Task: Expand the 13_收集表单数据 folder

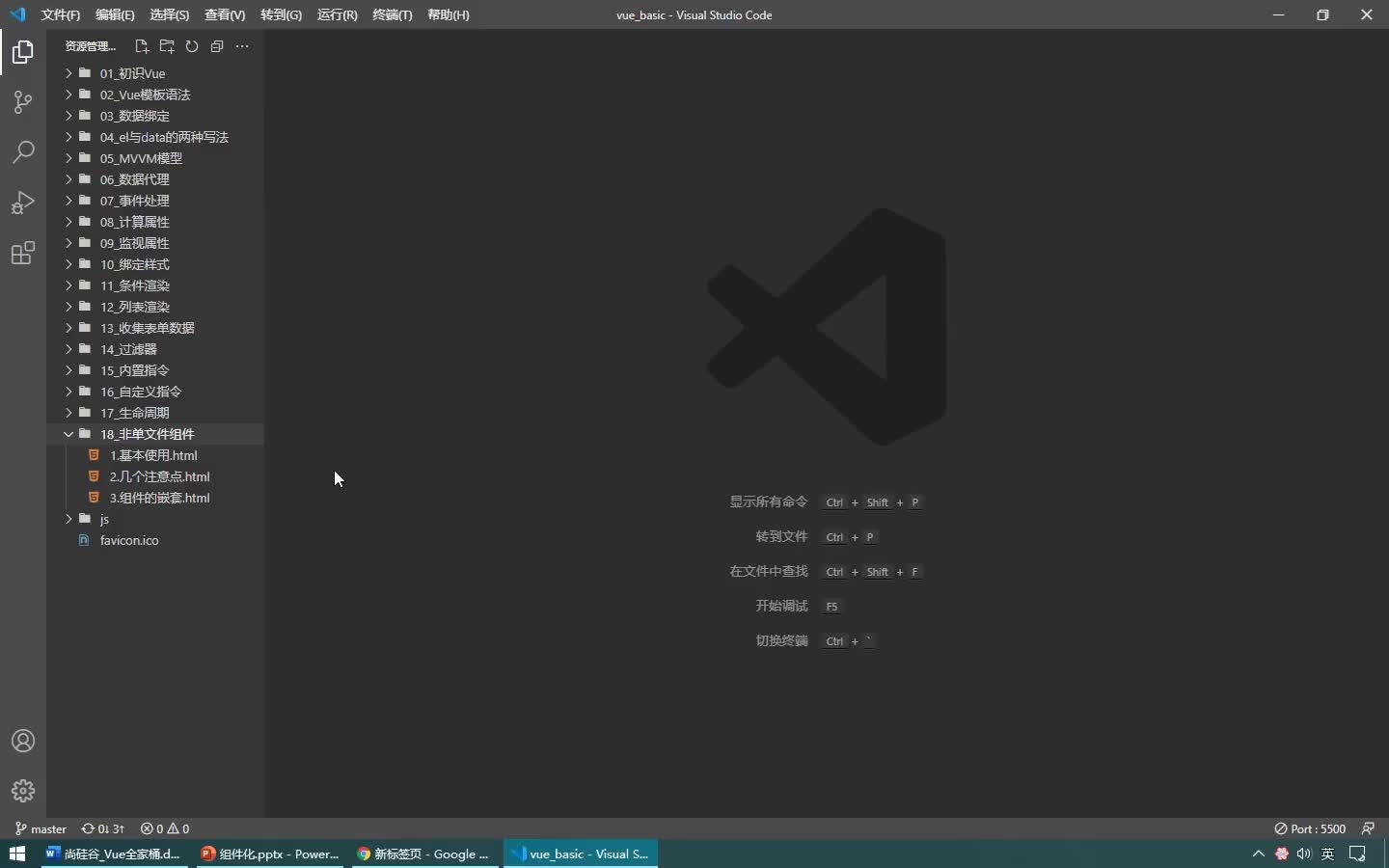Action: (155, 328)
